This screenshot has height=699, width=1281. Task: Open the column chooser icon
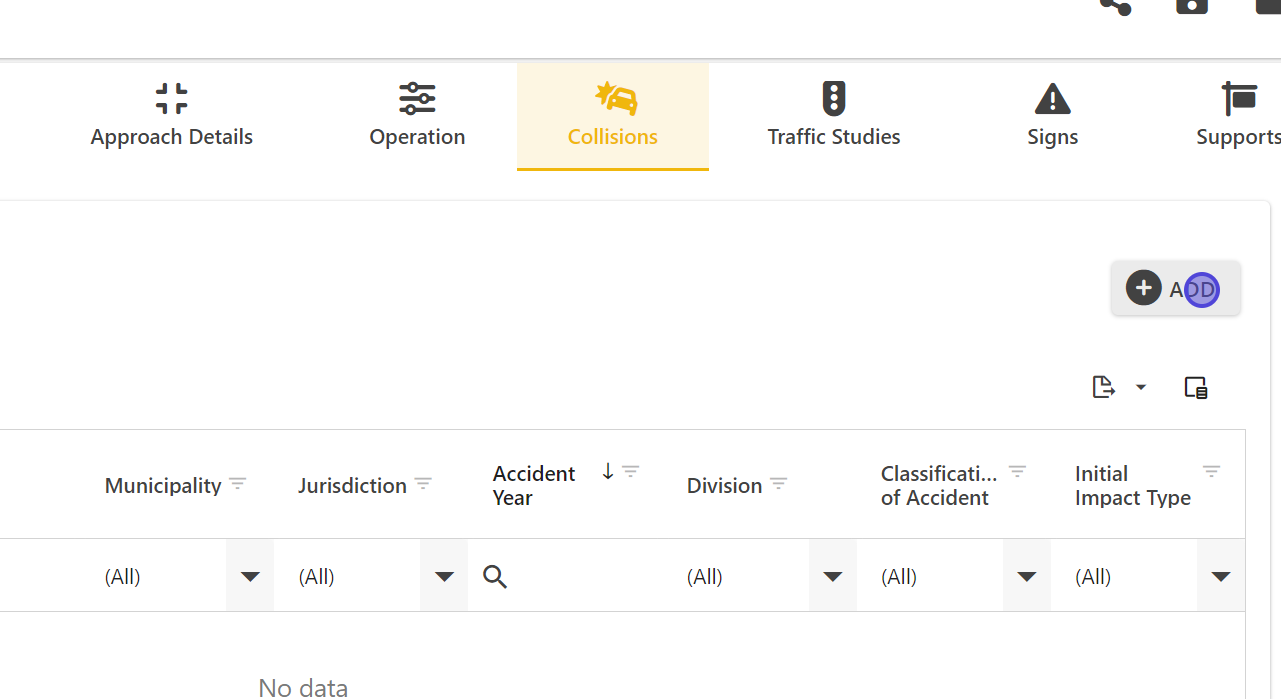(x=1196, y=387)
